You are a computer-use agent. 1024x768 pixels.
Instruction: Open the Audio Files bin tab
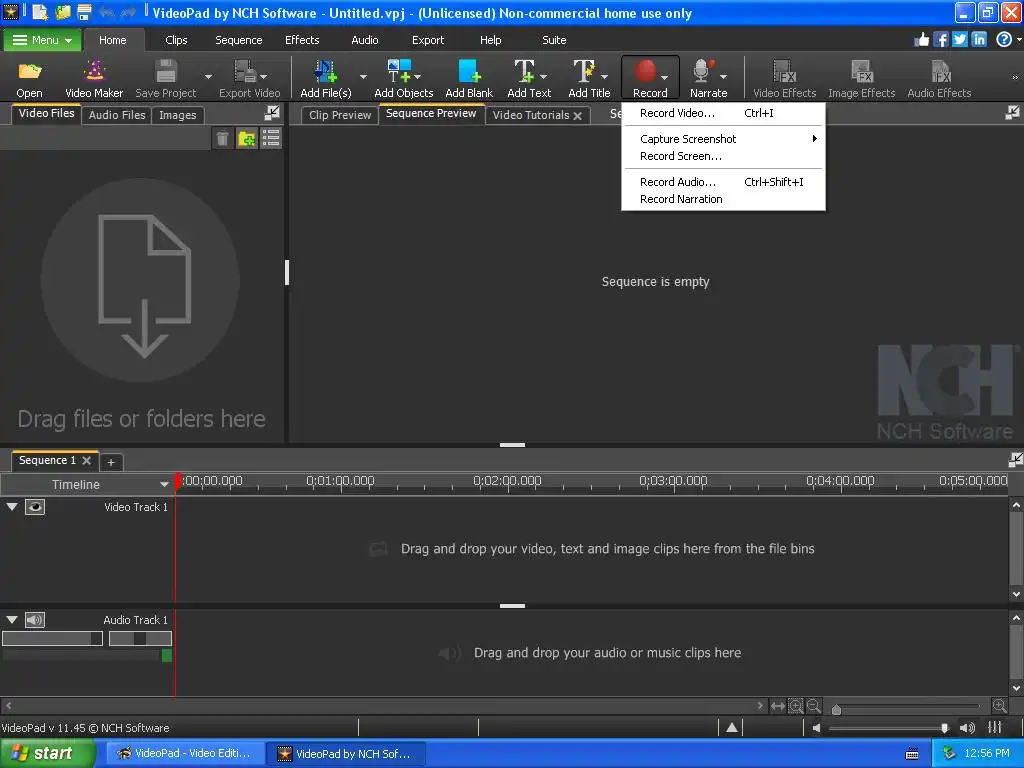pos(117,115)
